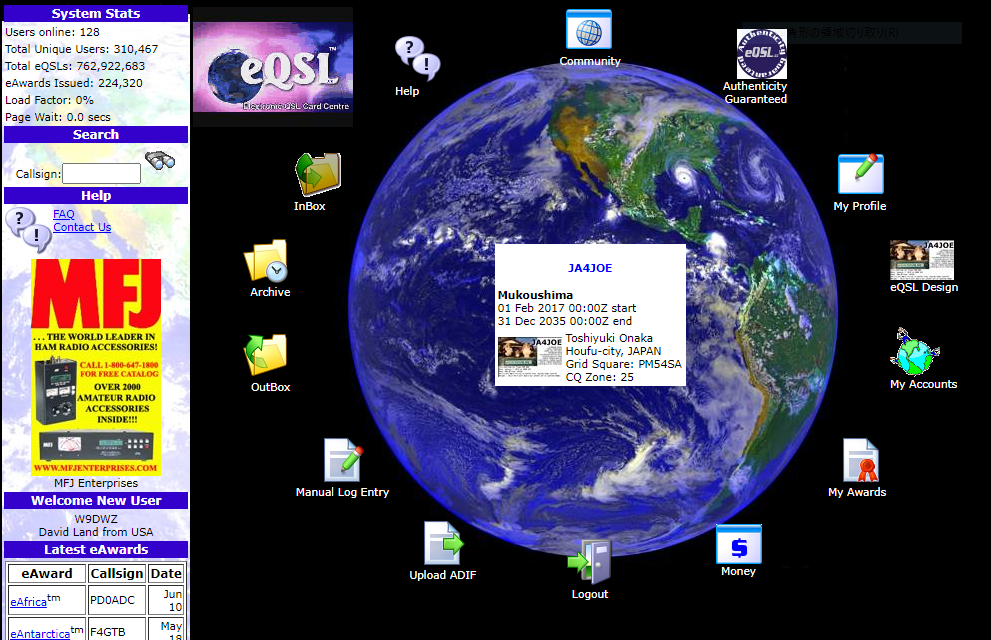Click the question mark icon in sidebar Help
This screenshot has width=991, height=640.
(x=28, y=229)
